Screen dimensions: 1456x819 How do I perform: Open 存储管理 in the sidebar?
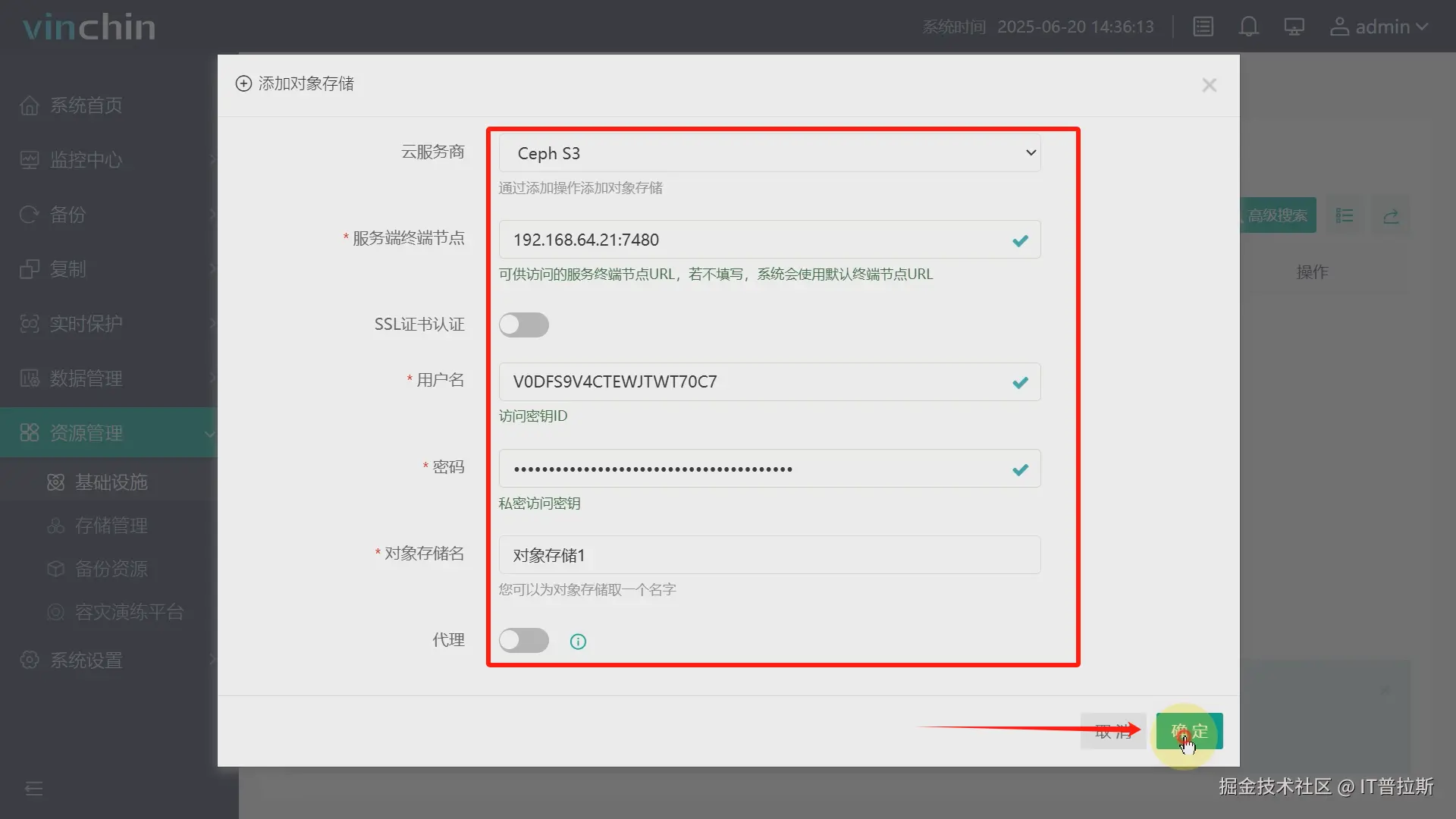[x=111, y=525]
